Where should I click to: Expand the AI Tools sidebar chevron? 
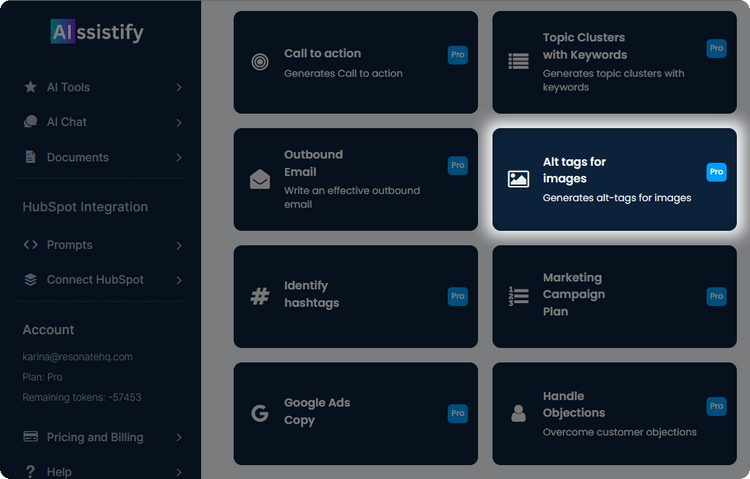(179, 88)
